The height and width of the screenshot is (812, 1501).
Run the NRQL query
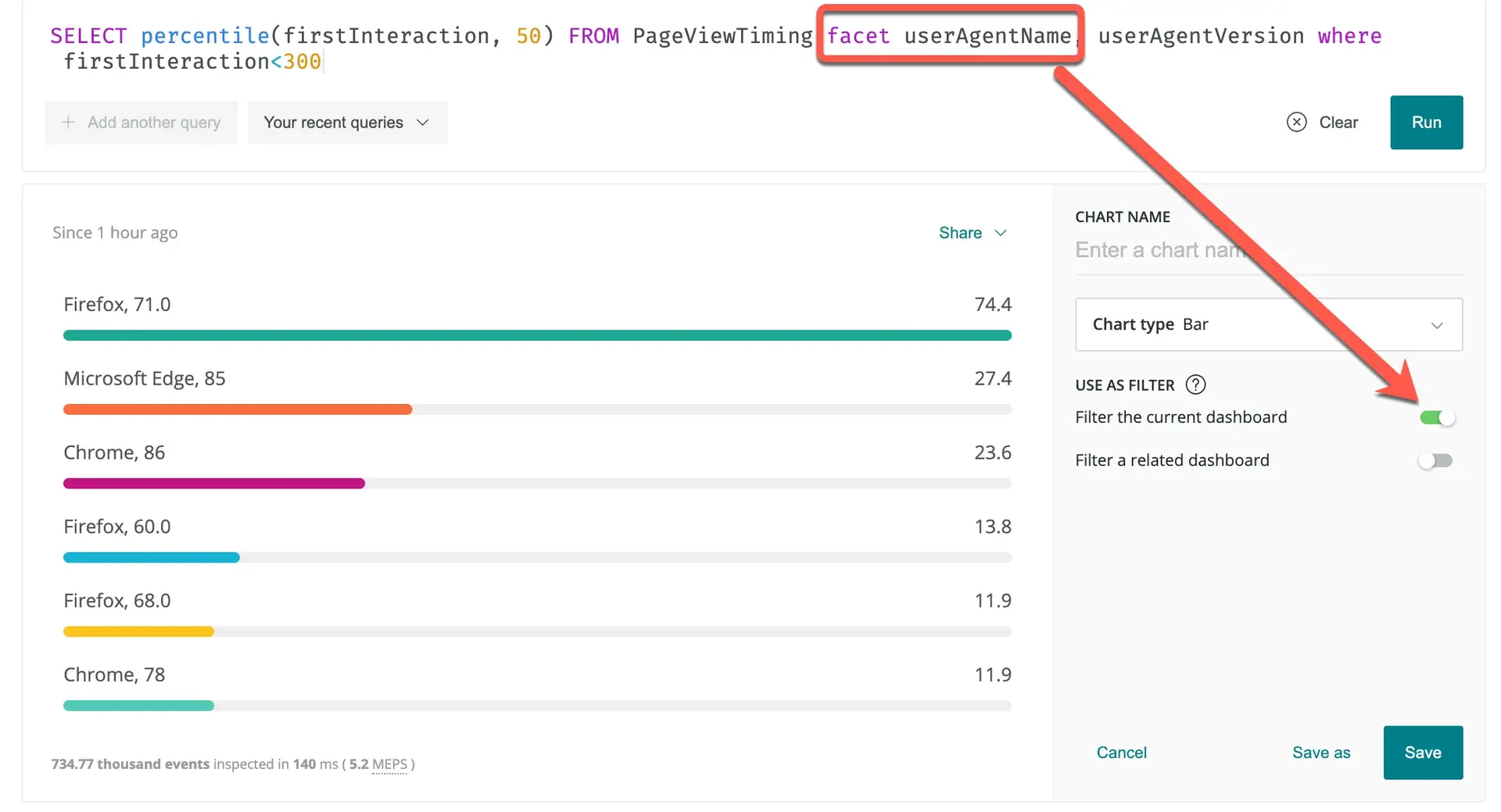point(1426,123)
